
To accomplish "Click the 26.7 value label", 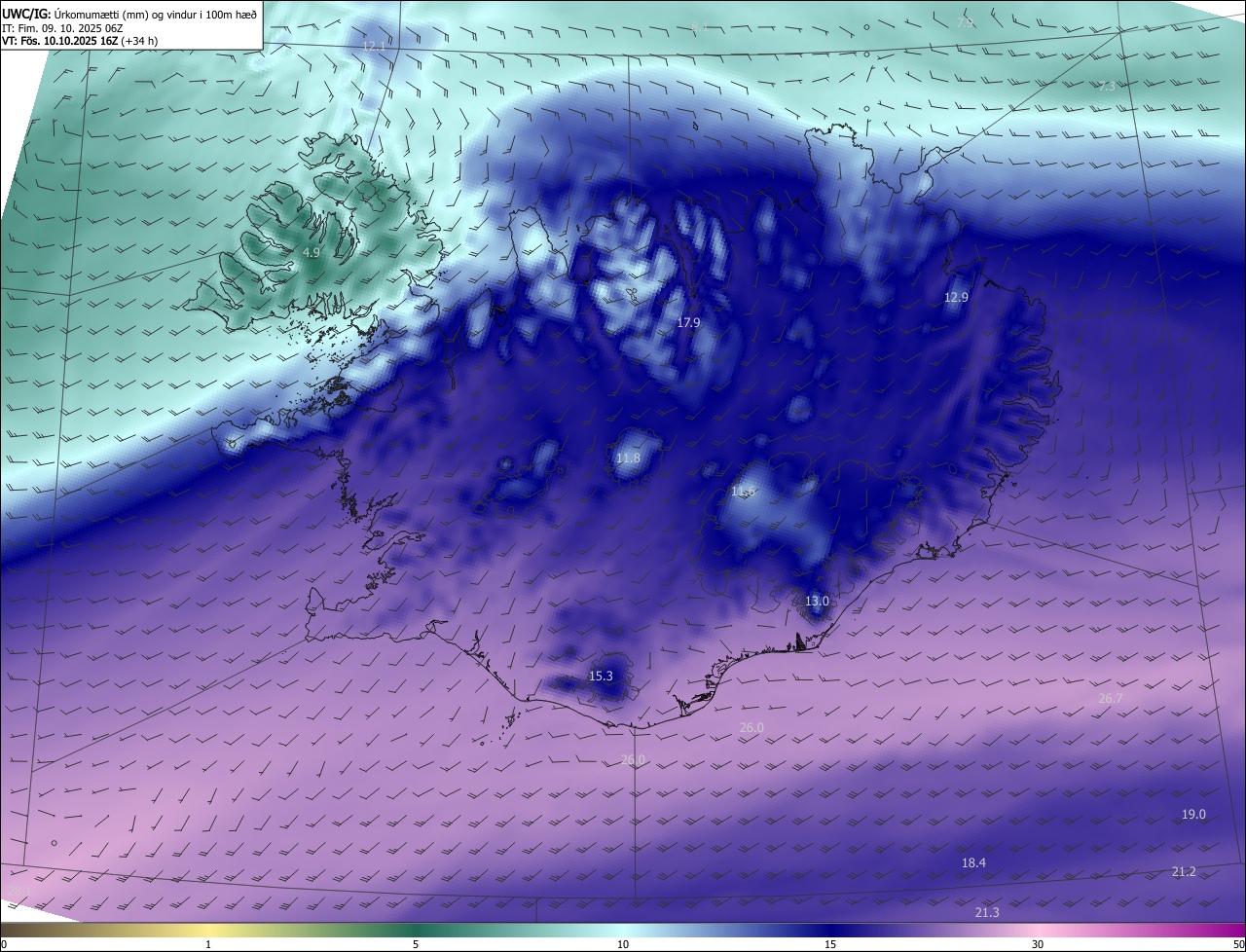I will (1111, 698).
